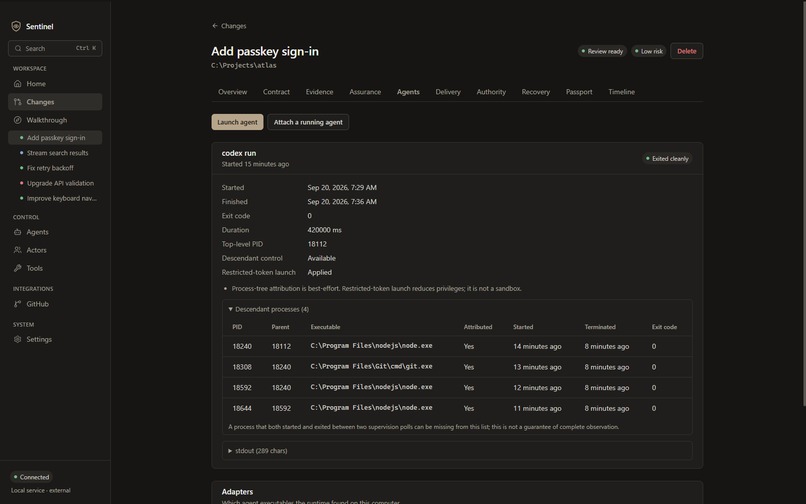
Task: Click the GitHub branch icon
Action: tap(17, 304)
